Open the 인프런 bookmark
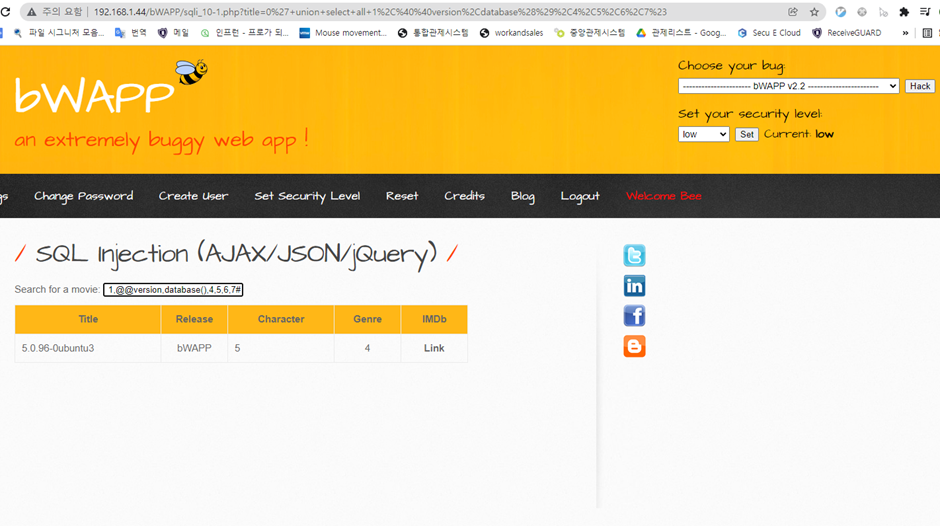Image resolution: width=940 pixels, height=526 pixels. [x=244, y=33]
